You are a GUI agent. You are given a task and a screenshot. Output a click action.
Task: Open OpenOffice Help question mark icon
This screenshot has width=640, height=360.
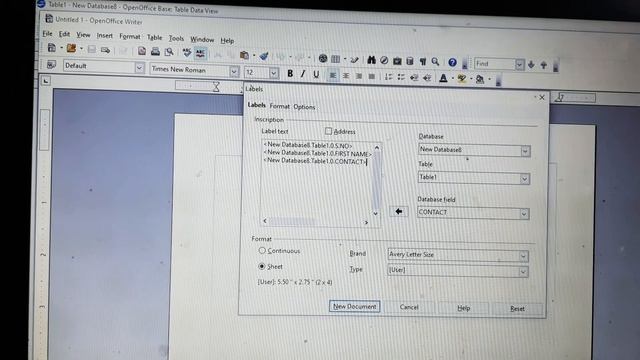(x=452, y=62)
